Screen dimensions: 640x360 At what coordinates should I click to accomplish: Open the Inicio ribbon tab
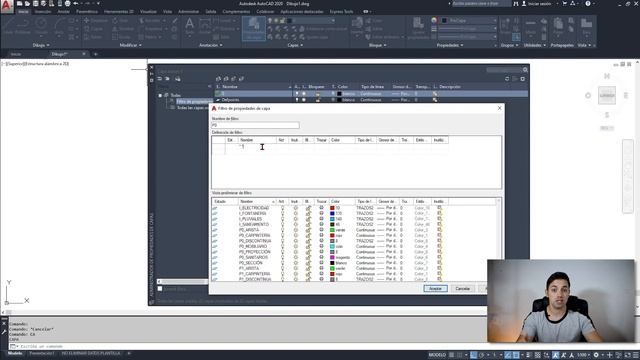coord(23,12)
